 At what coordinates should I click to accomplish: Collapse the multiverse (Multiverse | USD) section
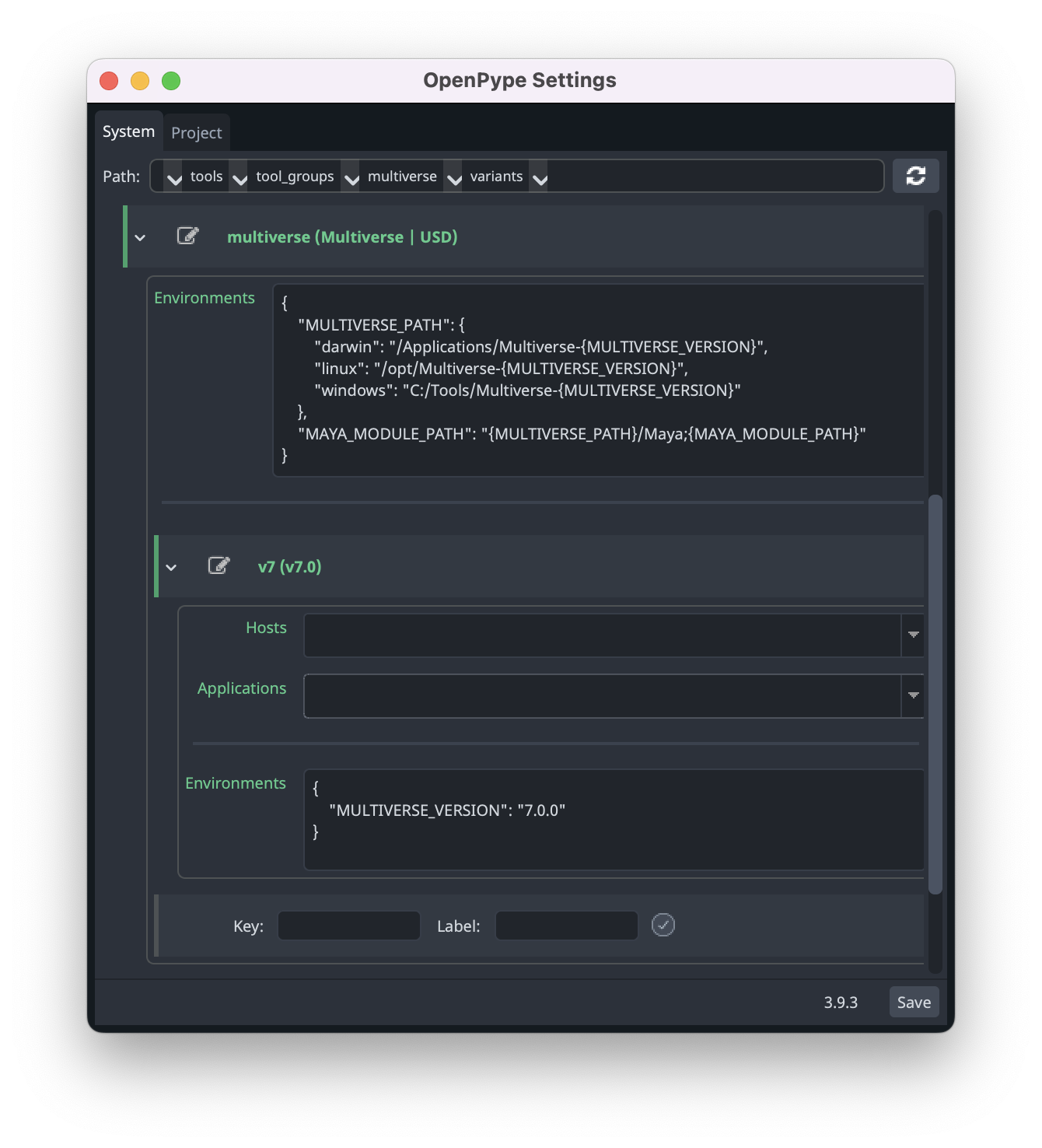[140, 237]
